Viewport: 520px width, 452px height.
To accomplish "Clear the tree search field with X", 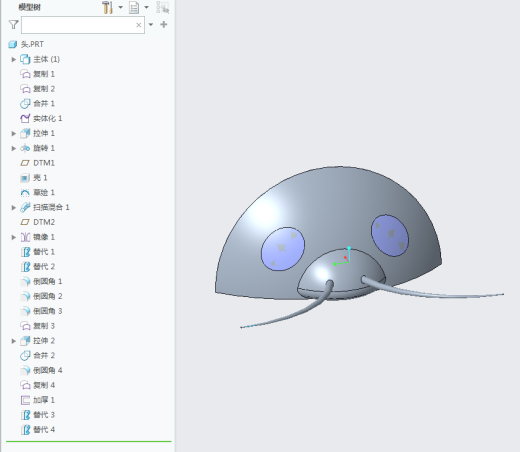I will tap(139, 25).
